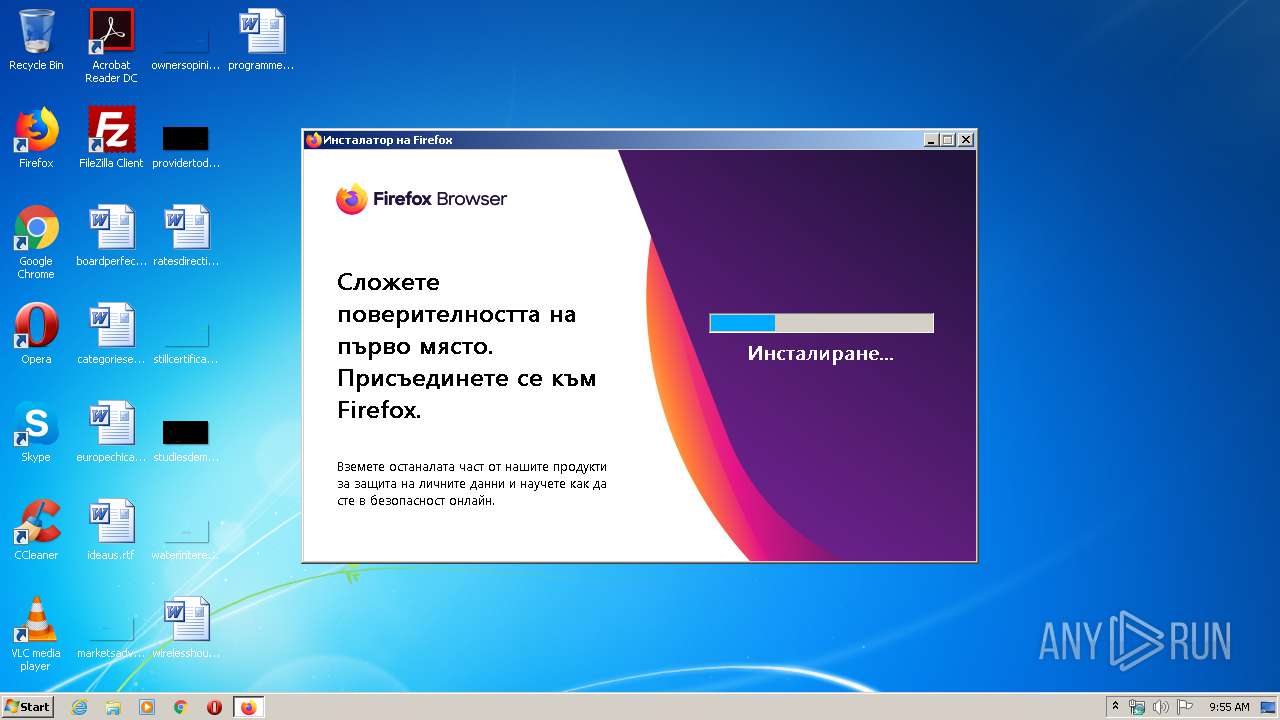The height and width of the screenshot is (720, 1280).
Task: Open the programme... Word document
Action: tap(261, 40)
